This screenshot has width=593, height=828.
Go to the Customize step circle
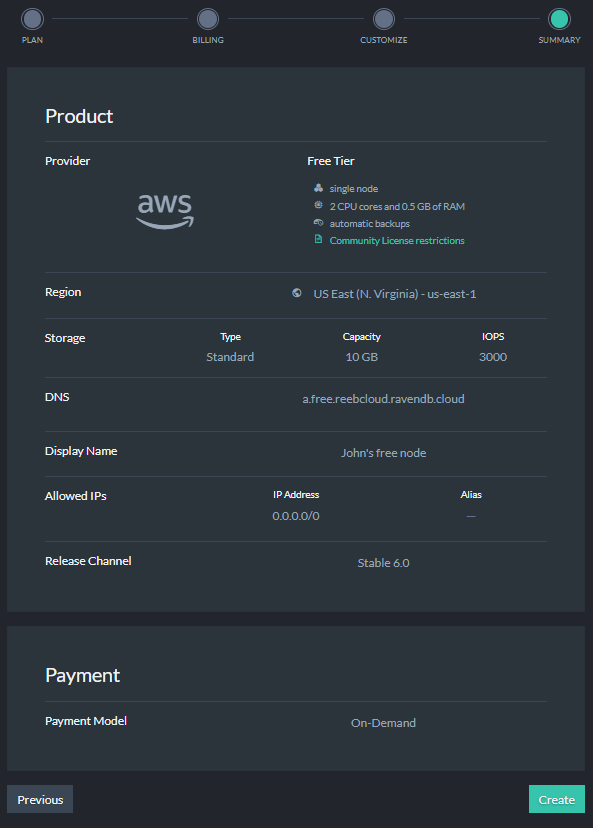384,19
